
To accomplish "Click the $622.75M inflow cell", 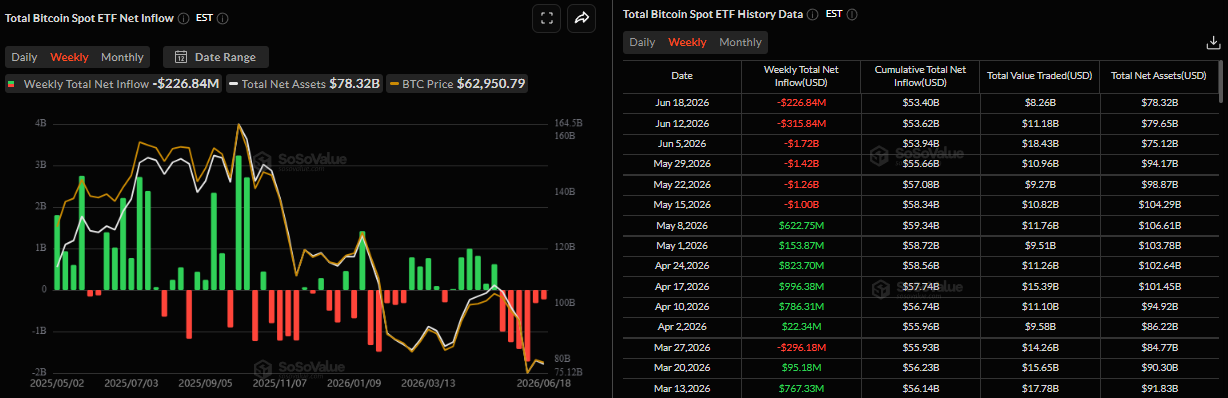I will pyautogui.click(x=800, y=226).
